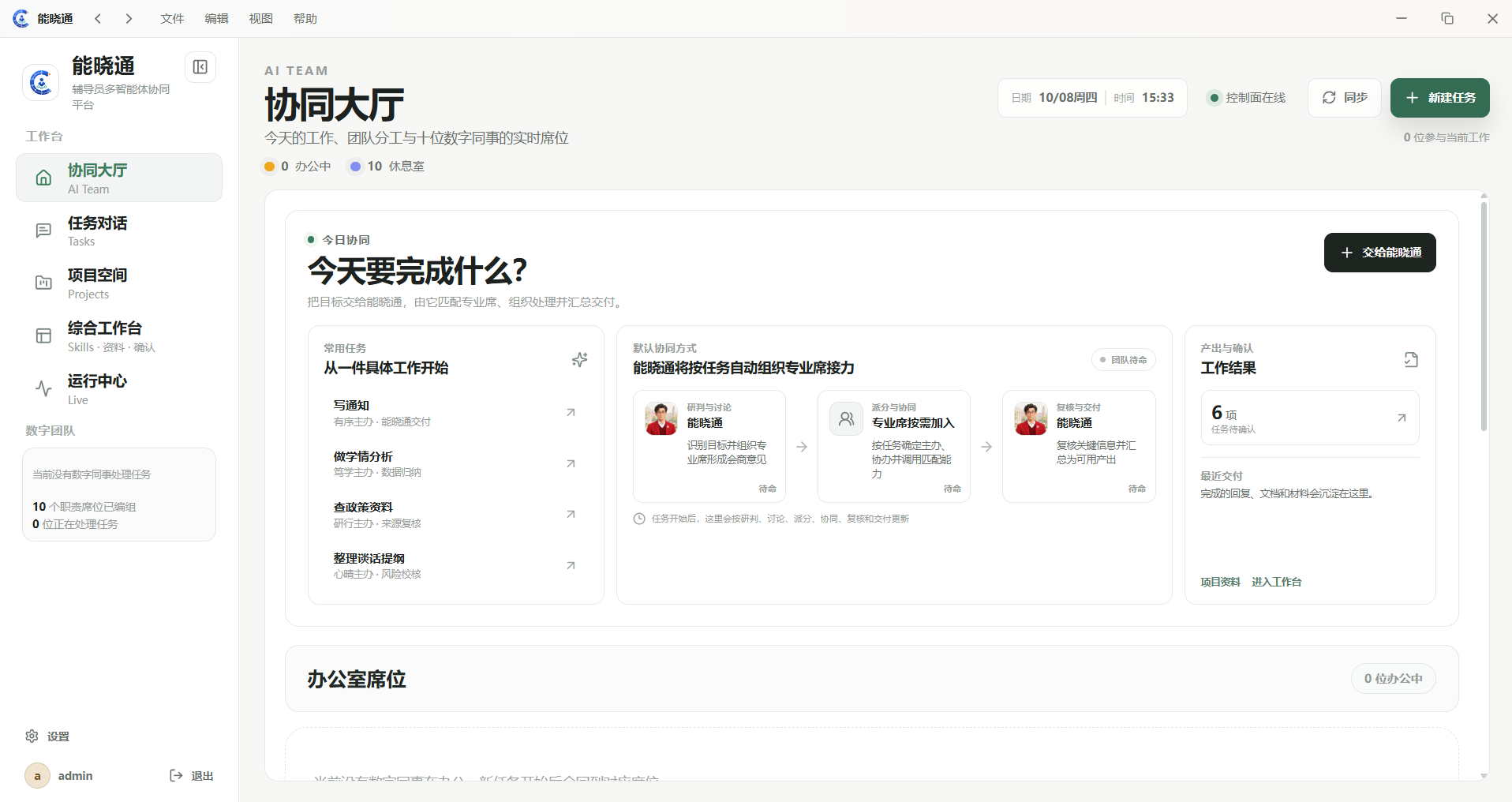Click the 当前没有数字同事处理任务 text
The image size is (1512, 802).
coord(92,474)
